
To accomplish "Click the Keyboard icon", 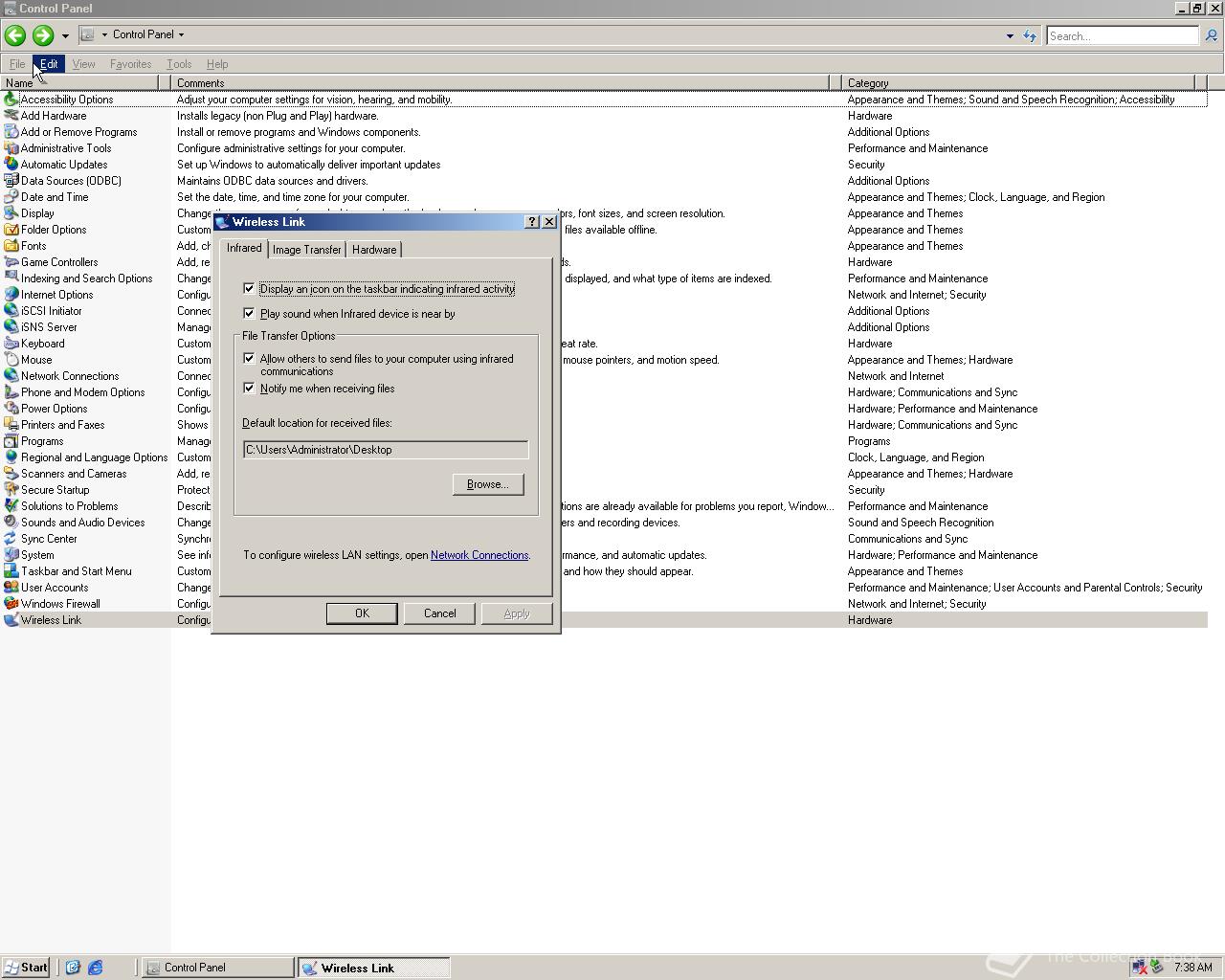I will (x=11, y=344).
